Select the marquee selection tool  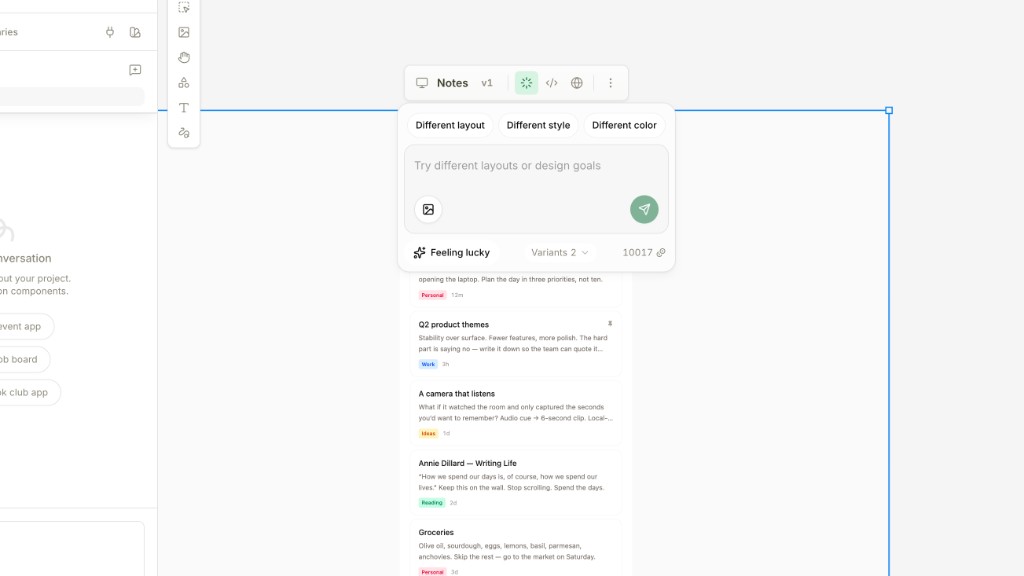point(184,8)
